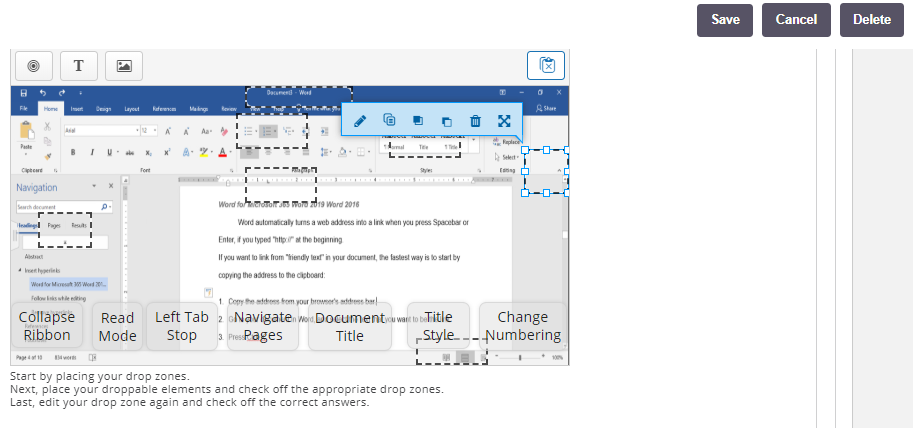The width and height of the screenshot is (913, 428).
Task: Switch to the Insert ribbon tab
Action: click(x=77, y=108)
